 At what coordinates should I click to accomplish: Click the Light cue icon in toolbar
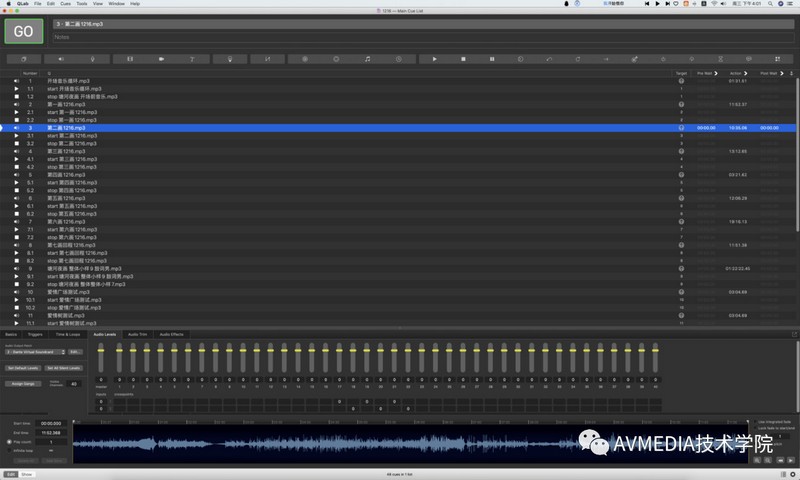[x=229, y=59]
